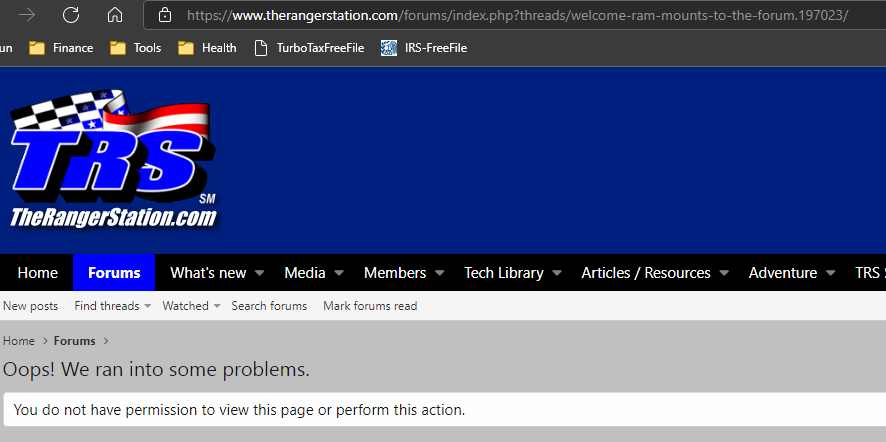Click Mark forums read link
The image size is (886, 442).
pyautogui.click(x=370, y=306)
